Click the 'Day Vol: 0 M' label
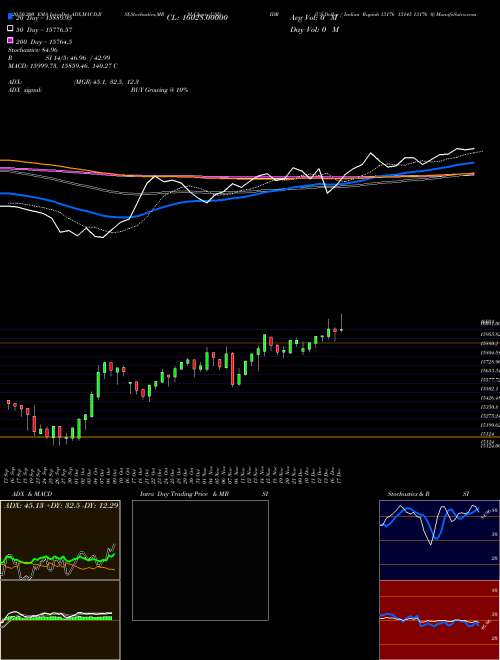This screenshot has width=500, height=660. click(314, 29)
